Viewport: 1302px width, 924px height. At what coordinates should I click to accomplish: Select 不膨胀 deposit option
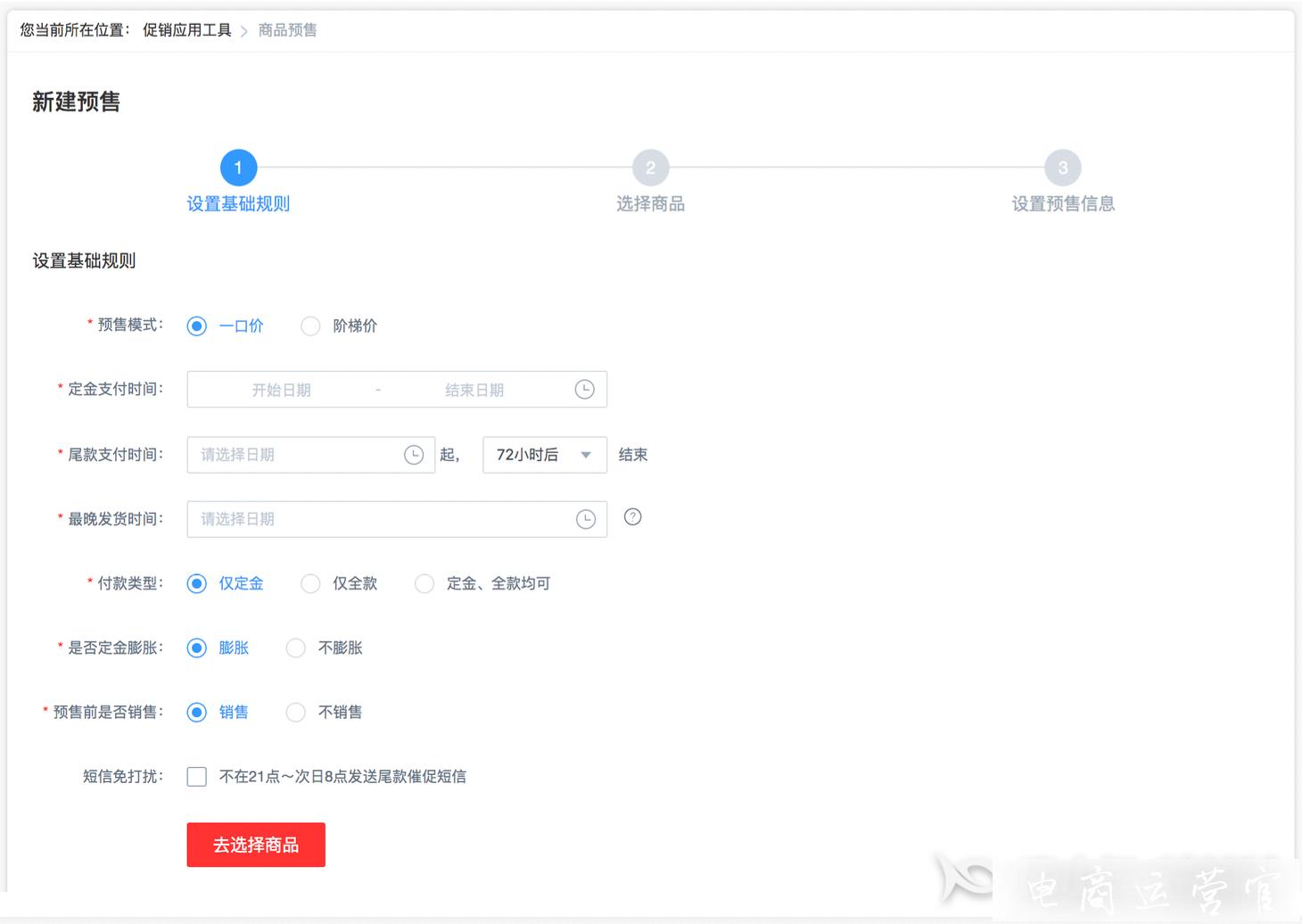(295, 648)
